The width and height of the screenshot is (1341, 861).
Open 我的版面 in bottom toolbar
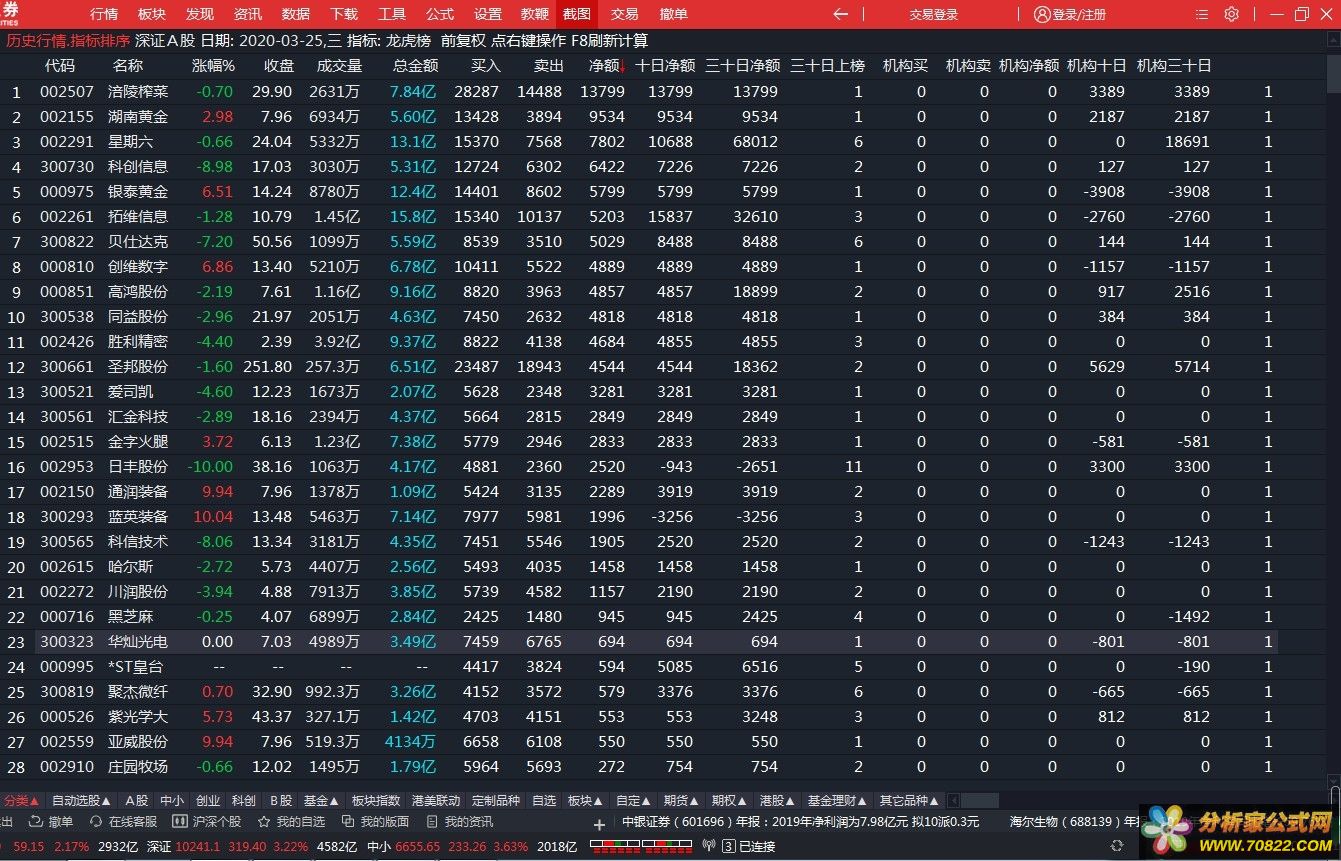point(375,821)
